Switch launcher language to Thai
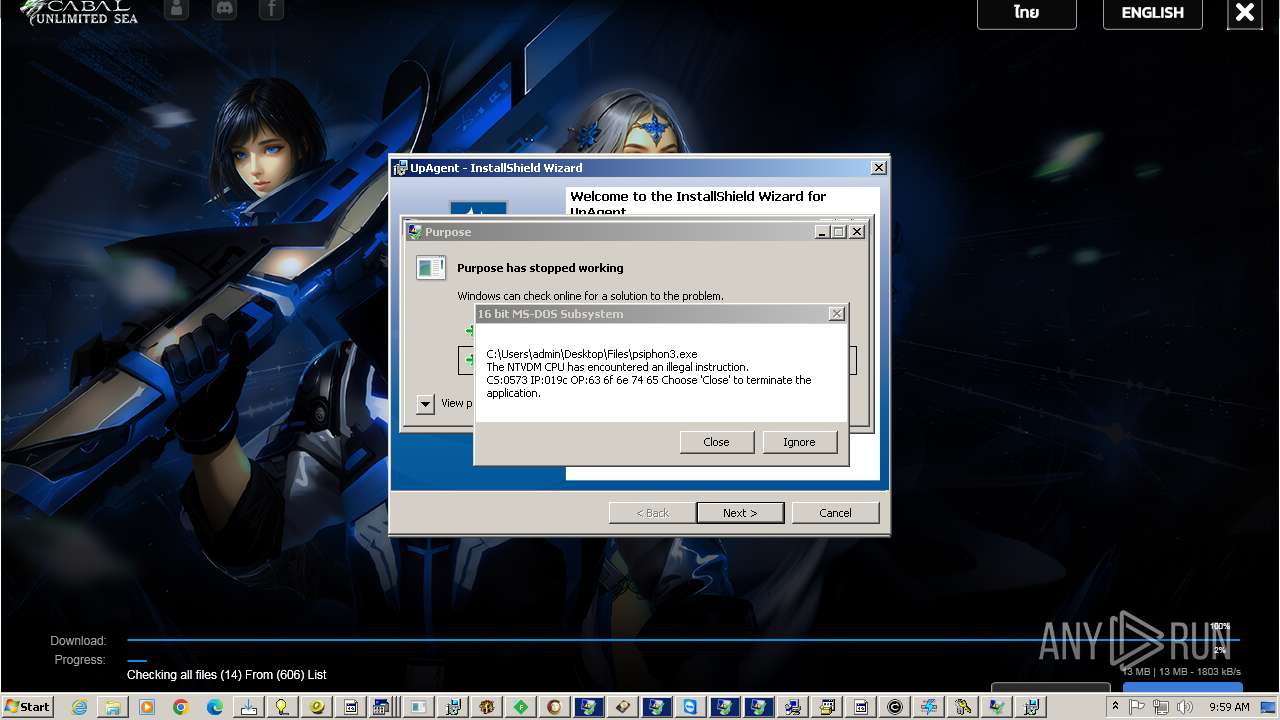The image size is (1280, 720). click(1027, 13)
